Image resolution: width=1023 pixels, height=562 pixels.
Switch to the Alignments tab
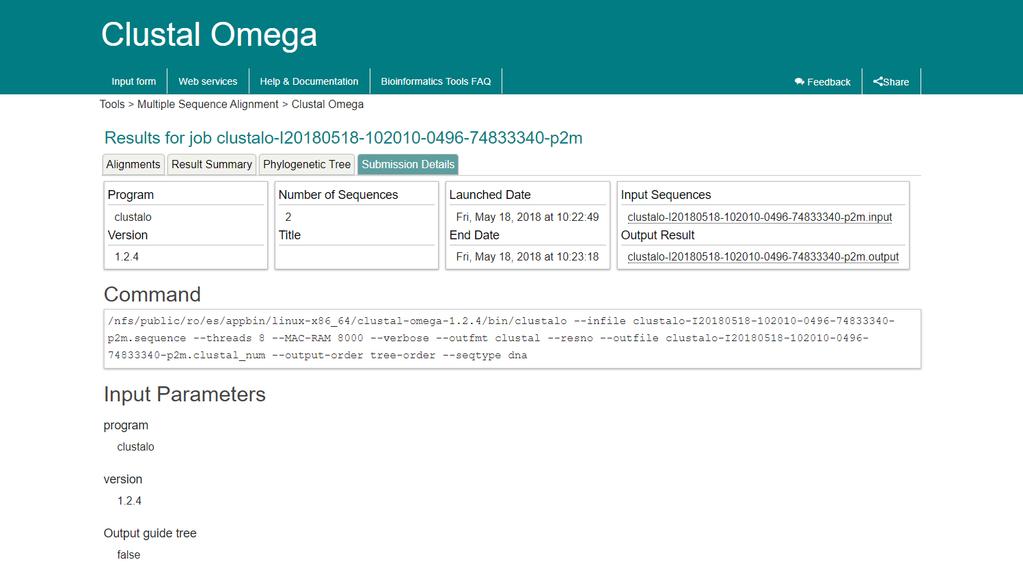tap(133, 164)
